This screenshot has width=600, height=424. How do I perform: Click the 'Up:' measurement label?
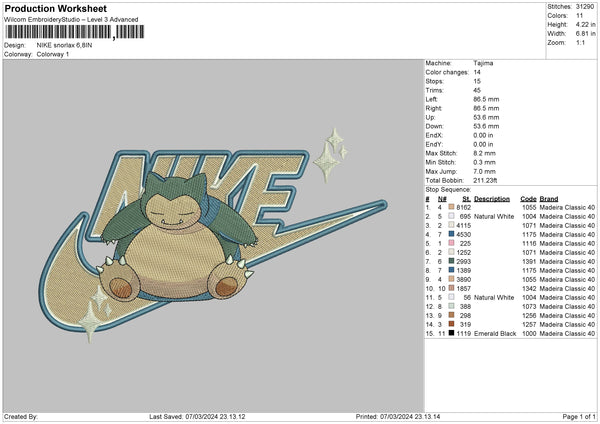(430, 117)
